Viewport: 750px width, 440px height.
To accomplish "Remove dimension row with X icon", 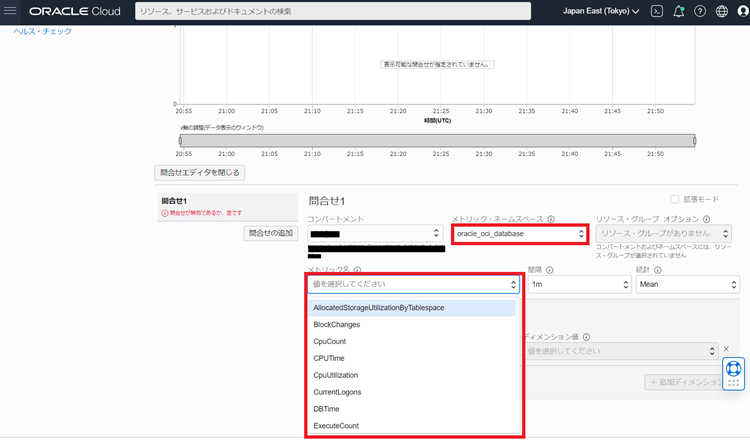I will (726, 350).
